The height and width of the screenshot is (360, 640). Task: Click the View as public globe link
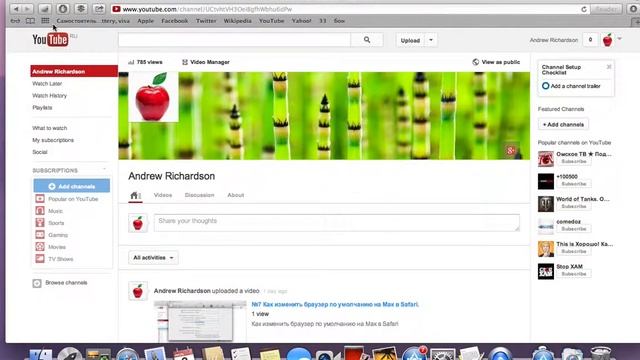click(496, 62)
